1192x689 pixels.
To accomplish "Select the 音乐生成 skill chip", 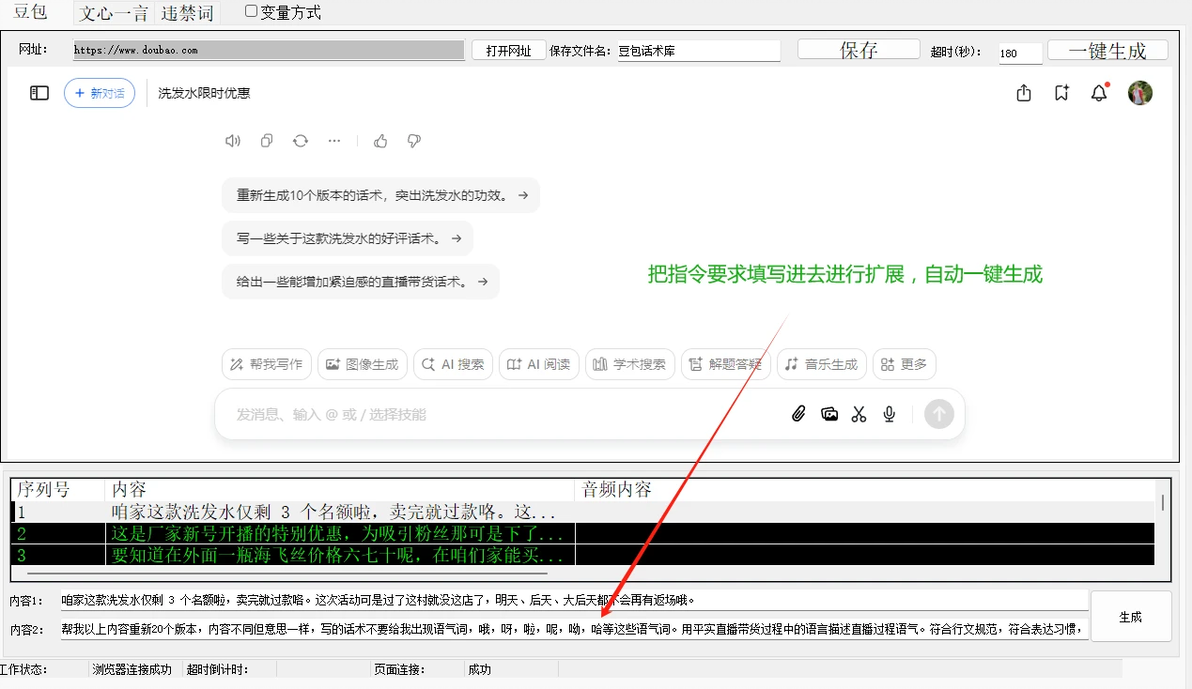I will click(821, 364).
